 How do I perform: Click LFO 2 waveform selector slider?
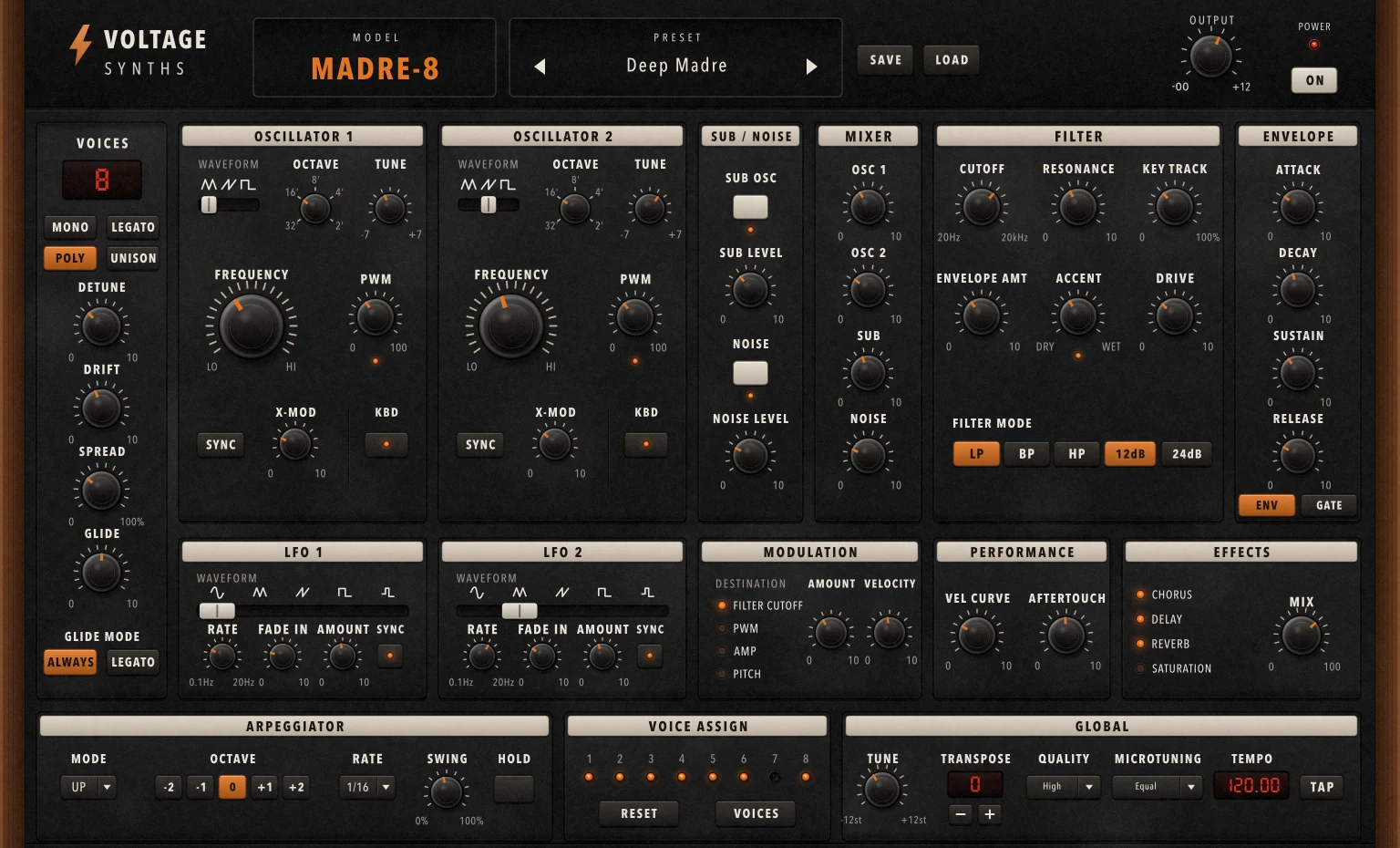[562, 611]
